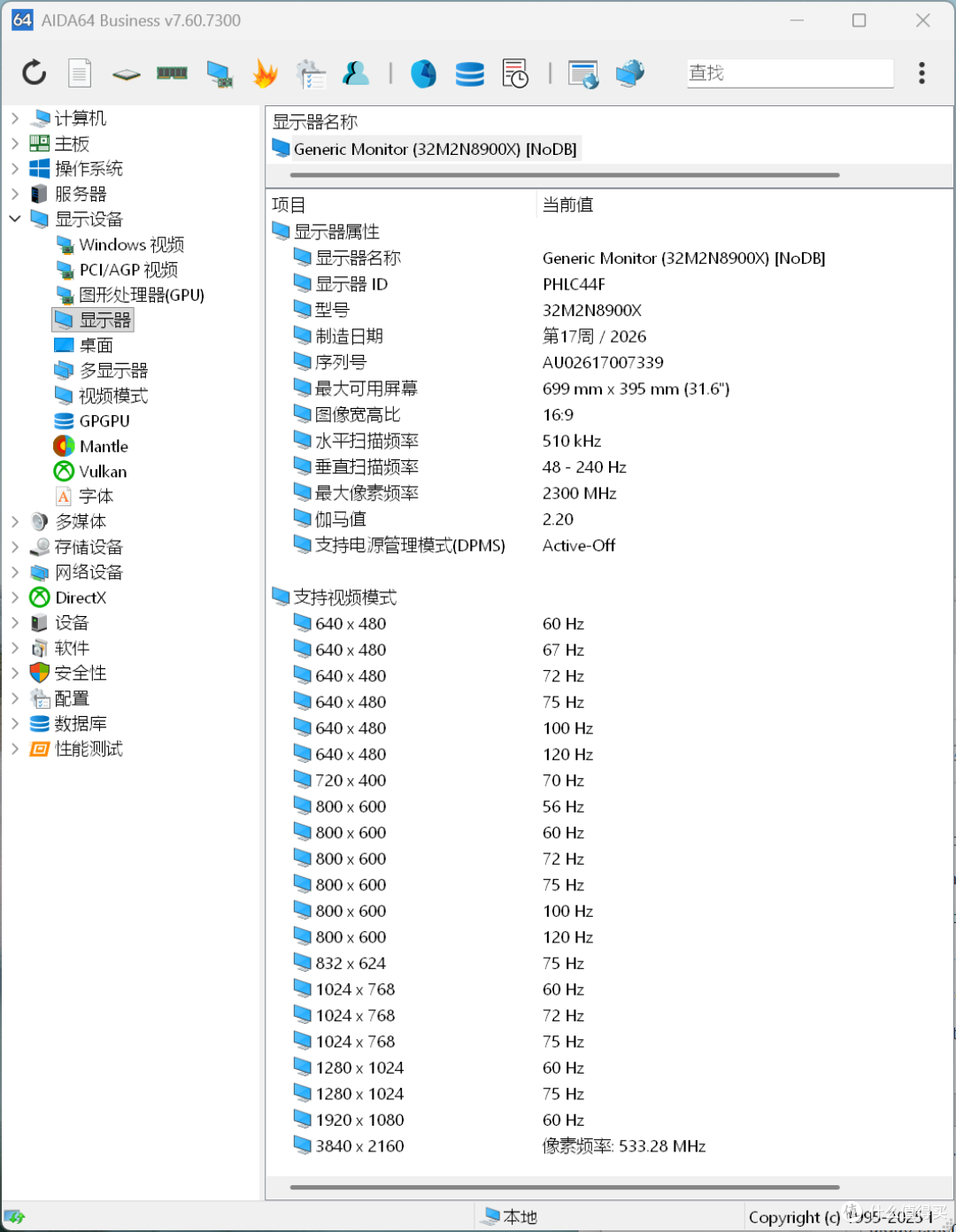Viewport: 956px width, 1232px height.
Task: Select the 序列号 row
Action: [607, 362]
